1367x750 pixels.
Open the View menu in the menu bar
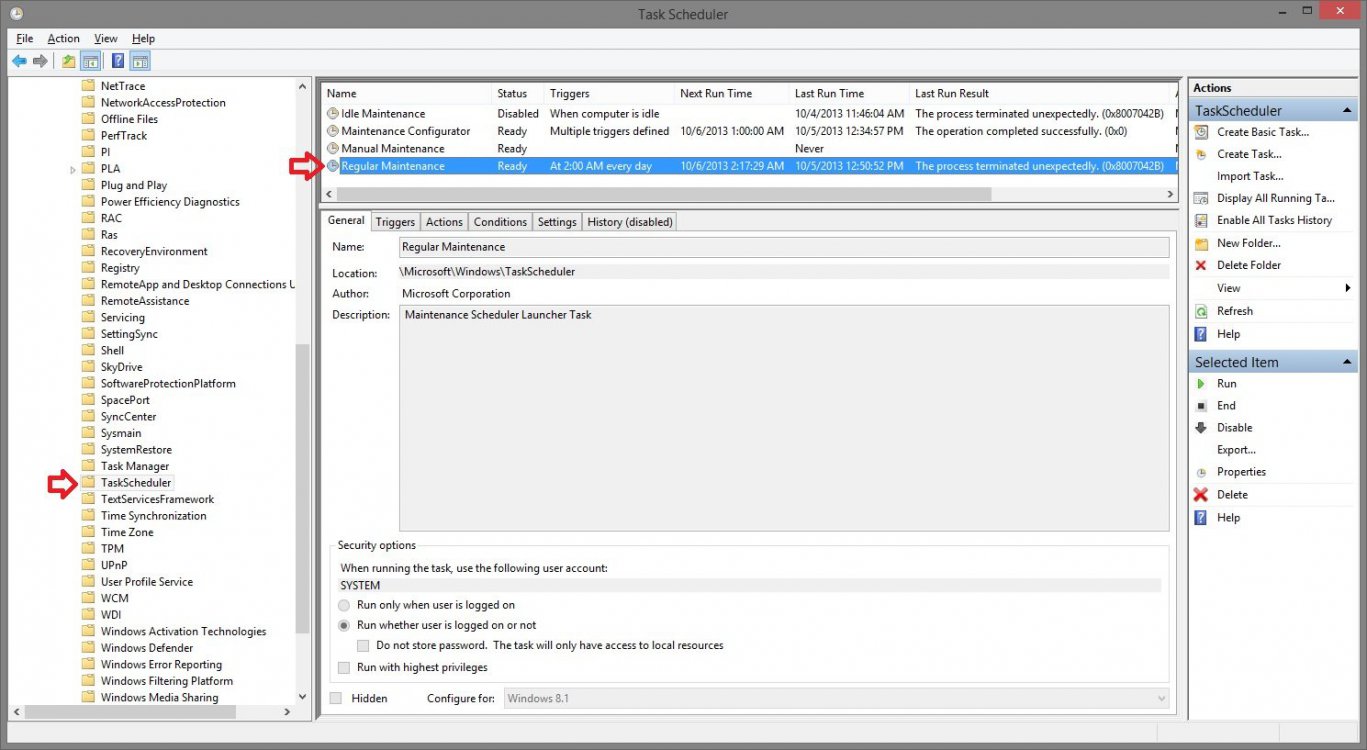(106, 38)
